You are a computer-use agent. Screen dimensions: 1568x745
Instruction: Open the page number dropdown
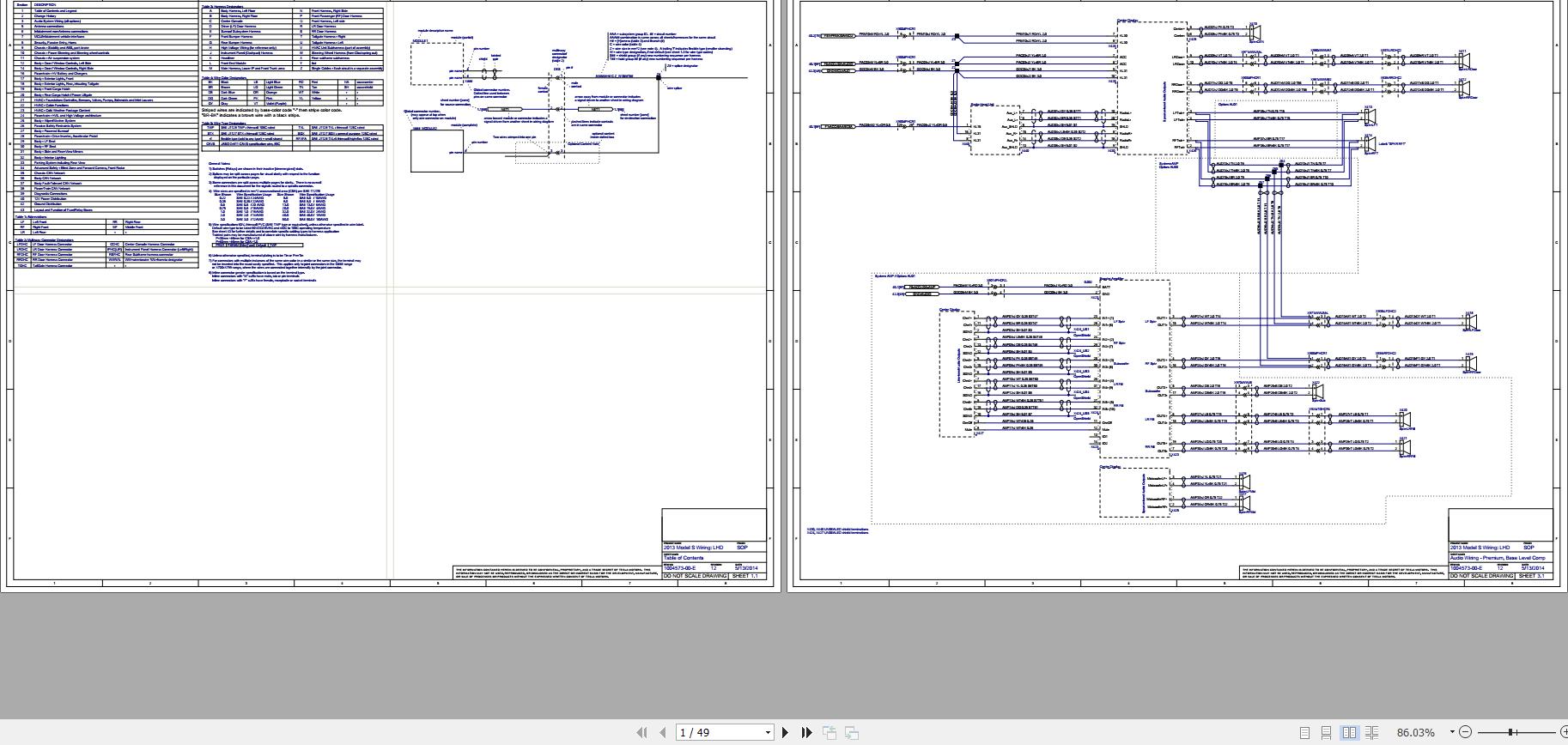pyautogui.click(x=768, y=732)
